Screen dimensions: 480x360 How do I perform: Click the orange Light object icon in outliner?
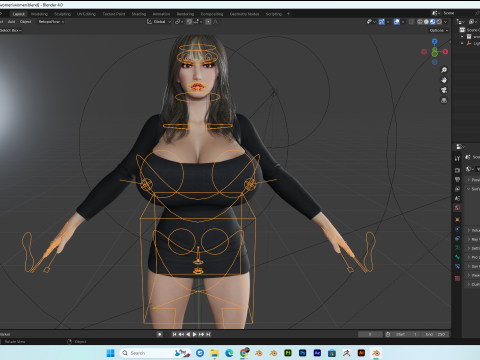pos(469,43)
